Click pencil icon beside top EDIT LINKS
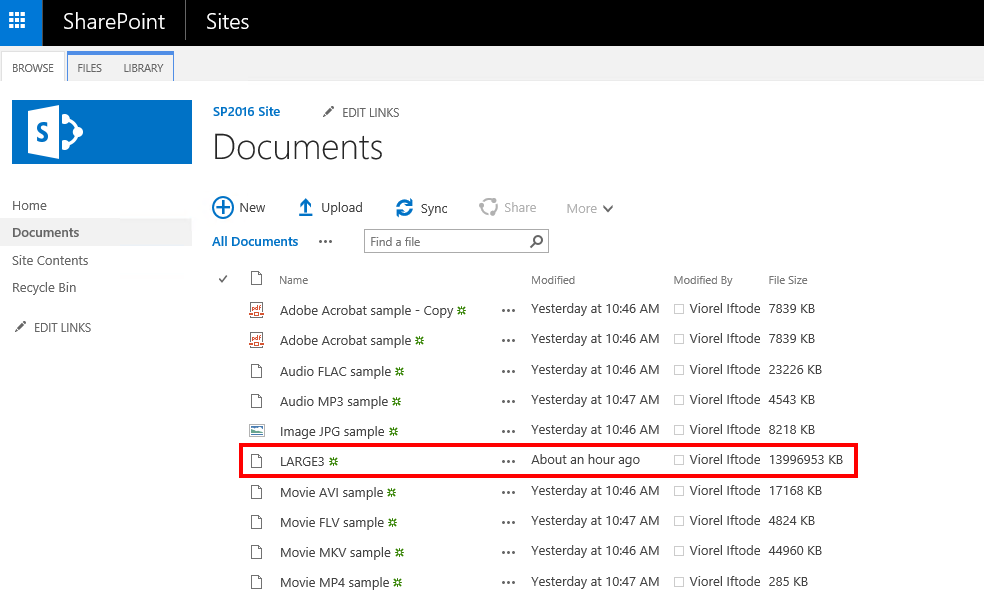Image resolution: width=984 pixels, height=604 pixels. click(328, 112)
